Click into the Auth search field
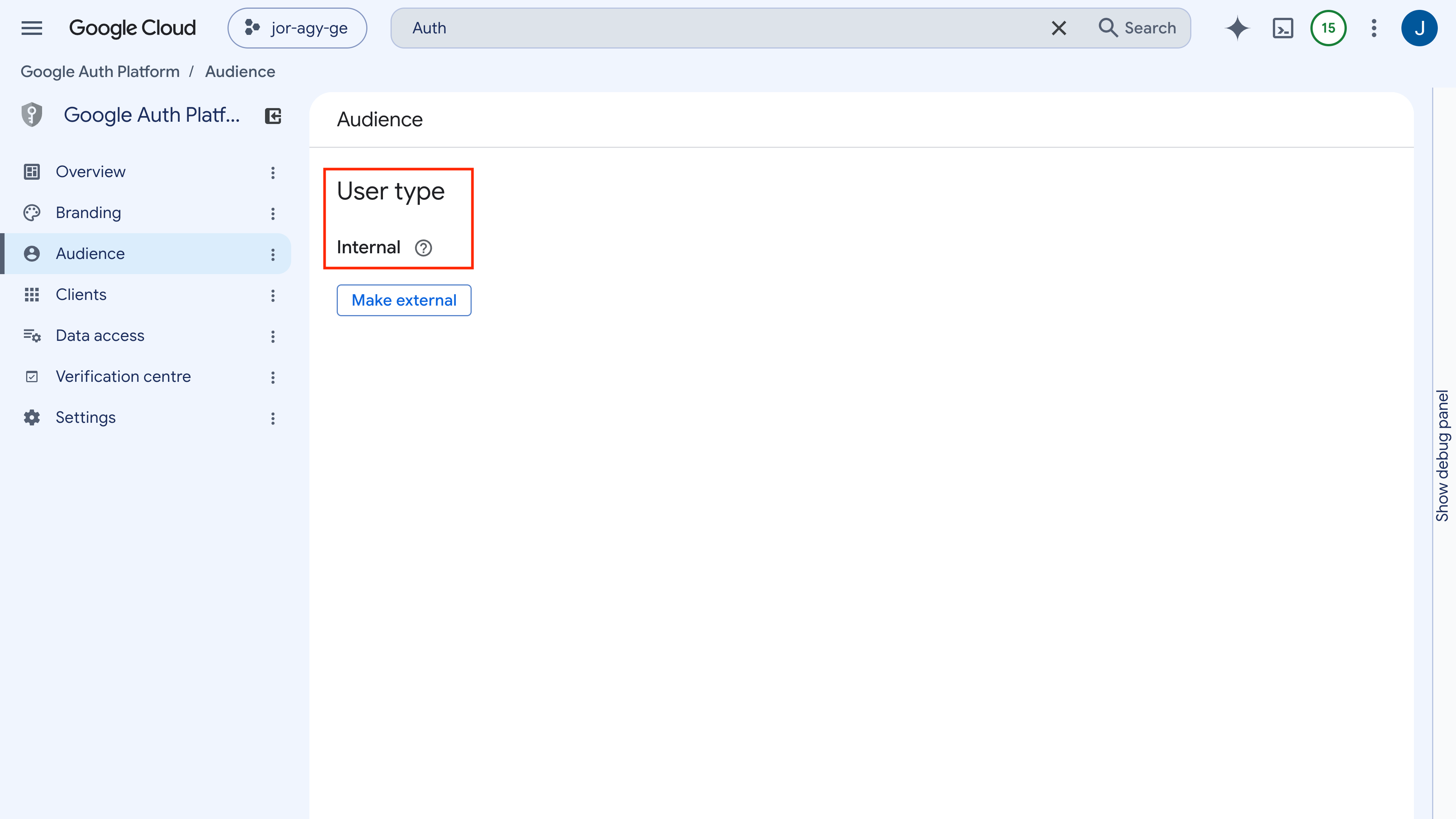This screenshot has height=819, width=1456. tap(718, 28)
